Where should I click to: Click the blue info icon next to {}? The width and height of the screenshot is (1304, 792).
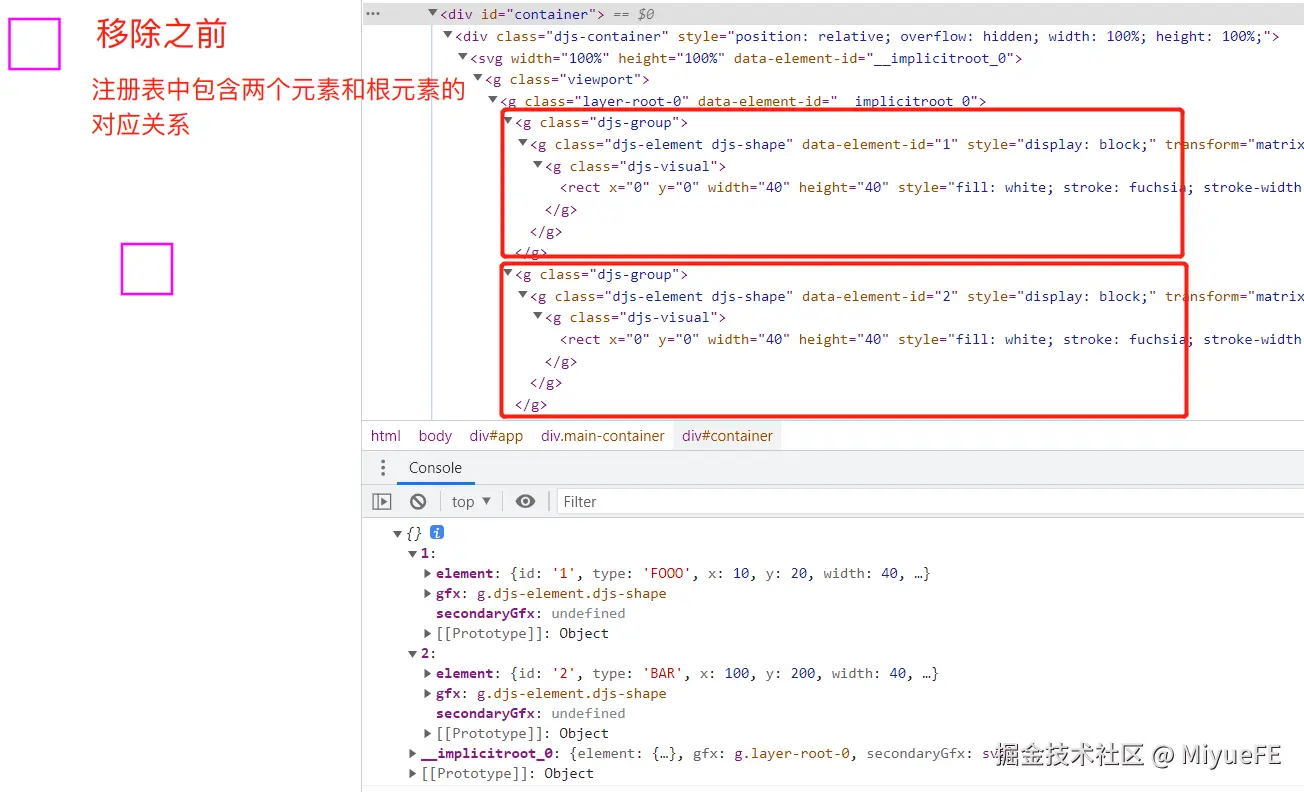coord(437,533)
